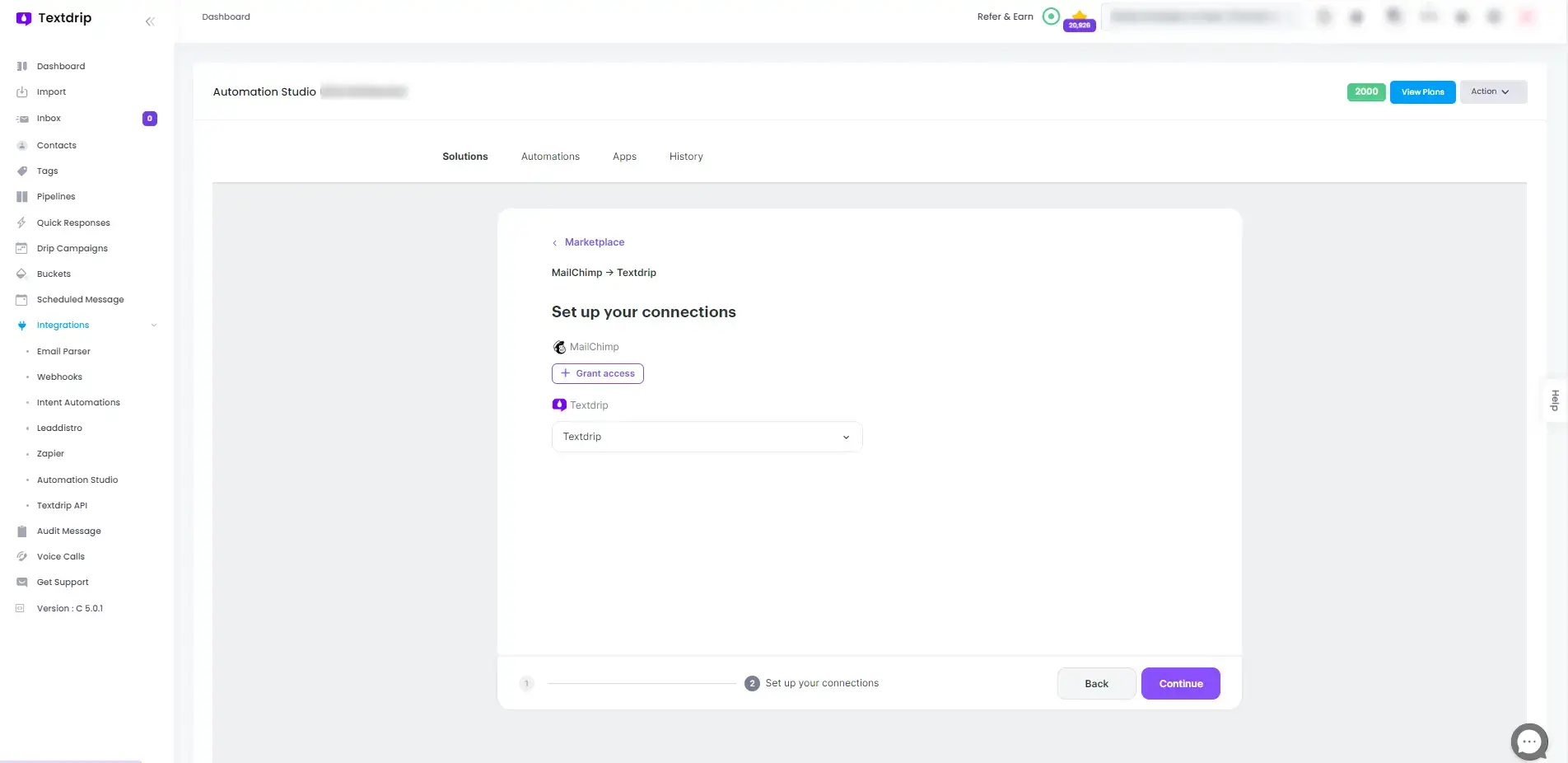Viewport: 1568px width, 763px height.
Task: Open the live chat bubble icon
Action: [1528, 742]
